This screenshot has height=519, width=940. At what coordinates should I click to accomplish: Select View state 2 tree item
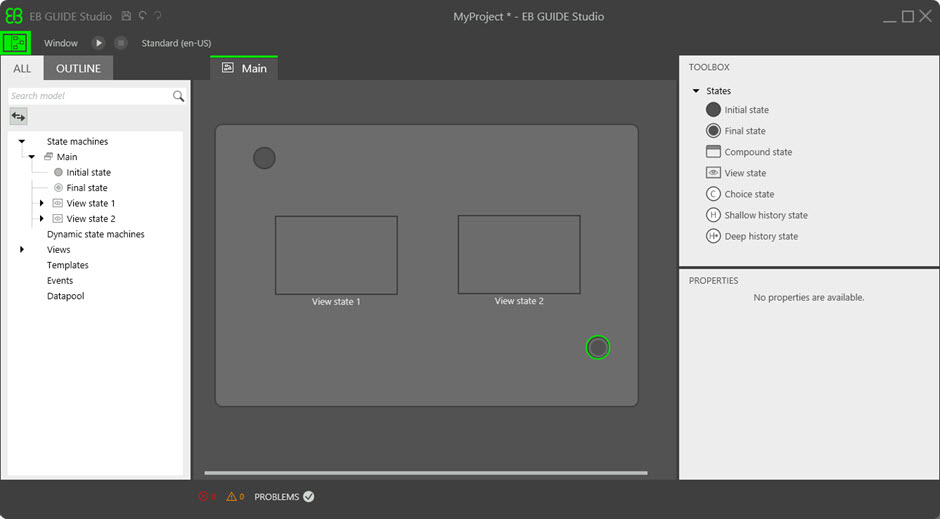(91, 219)
